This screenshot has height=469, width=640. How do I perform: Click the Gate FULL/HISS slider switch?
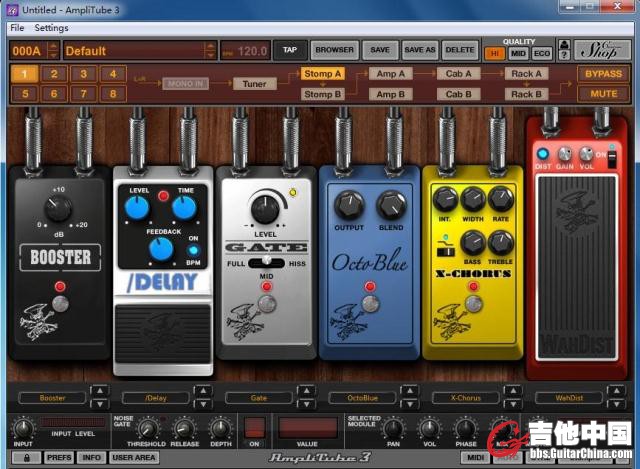267,262
